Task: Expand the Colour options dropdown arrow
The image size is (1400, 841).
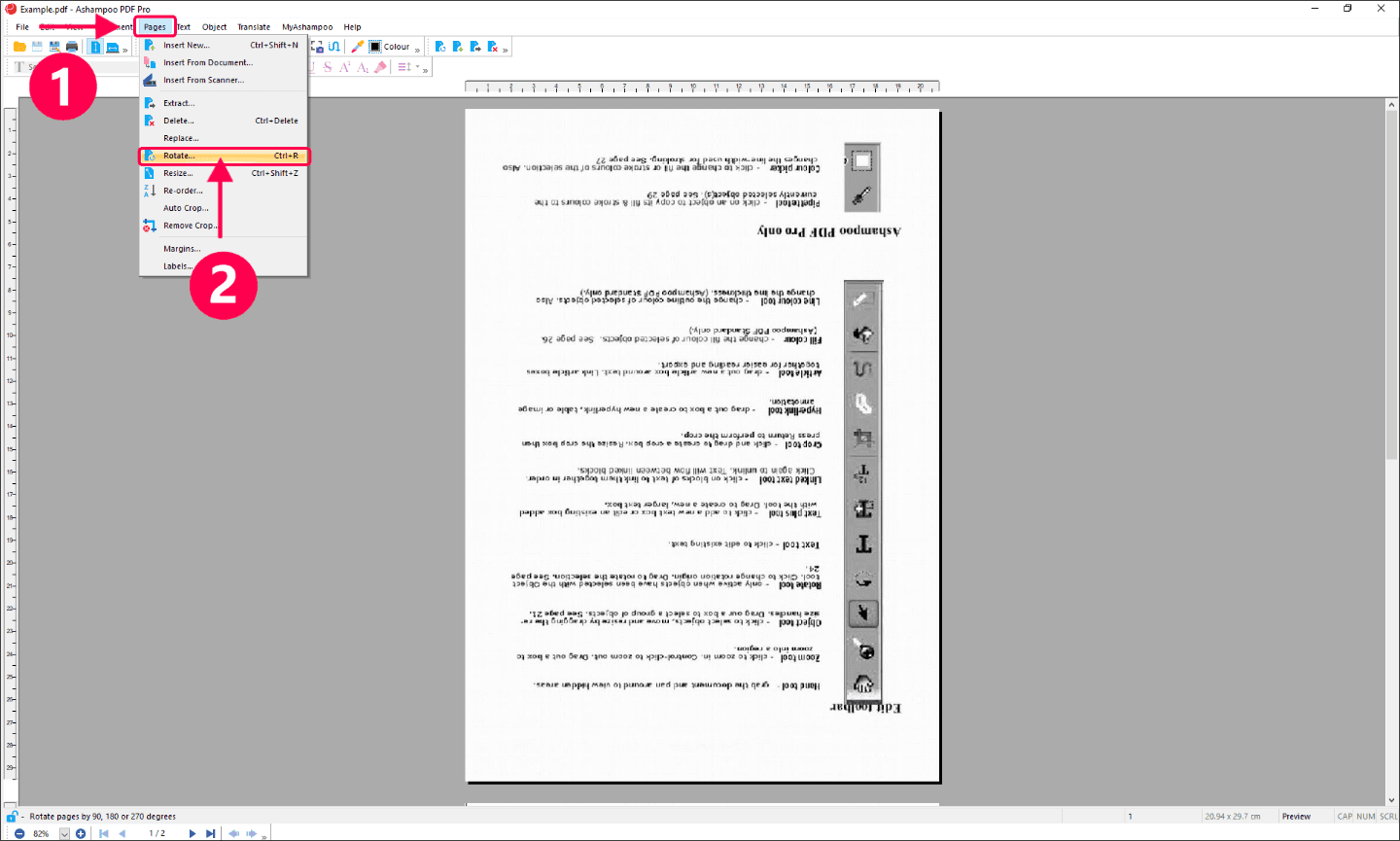Action: point(417,49)
